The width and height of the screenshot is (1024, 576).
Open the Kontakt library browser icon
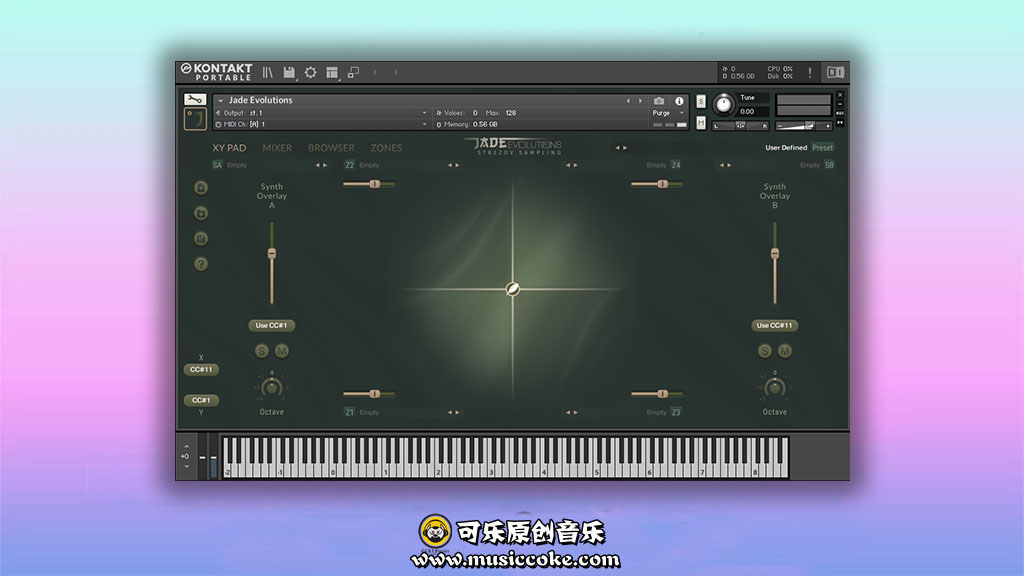point(268,72)
